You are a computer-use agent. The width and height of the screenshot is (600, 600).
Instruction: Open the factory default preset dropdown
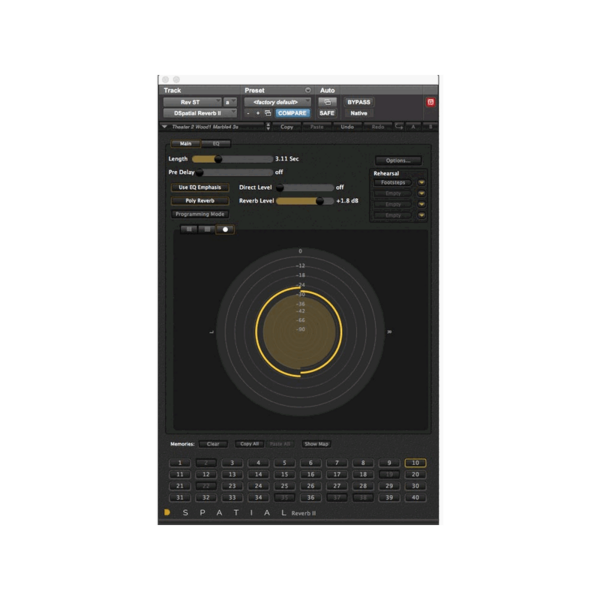click(x=277, y=102)
